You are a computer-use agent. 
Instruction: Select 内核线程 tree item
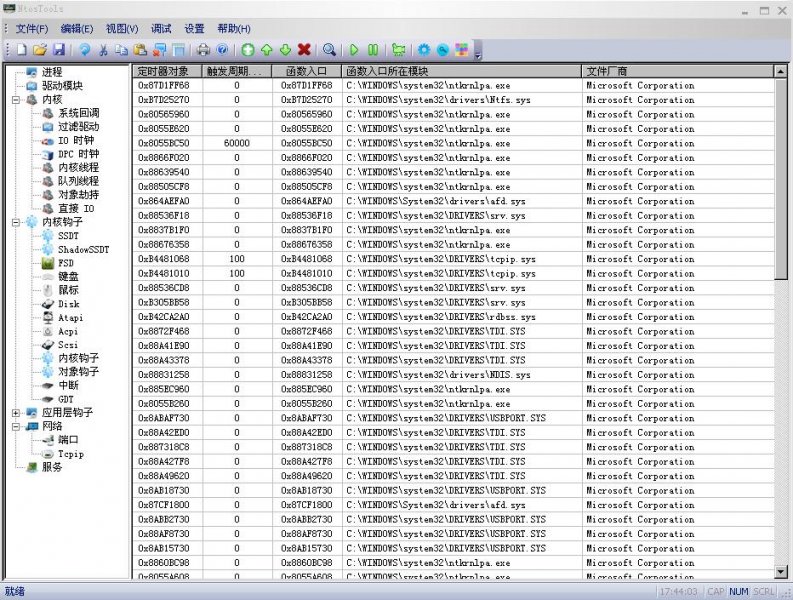79,167
